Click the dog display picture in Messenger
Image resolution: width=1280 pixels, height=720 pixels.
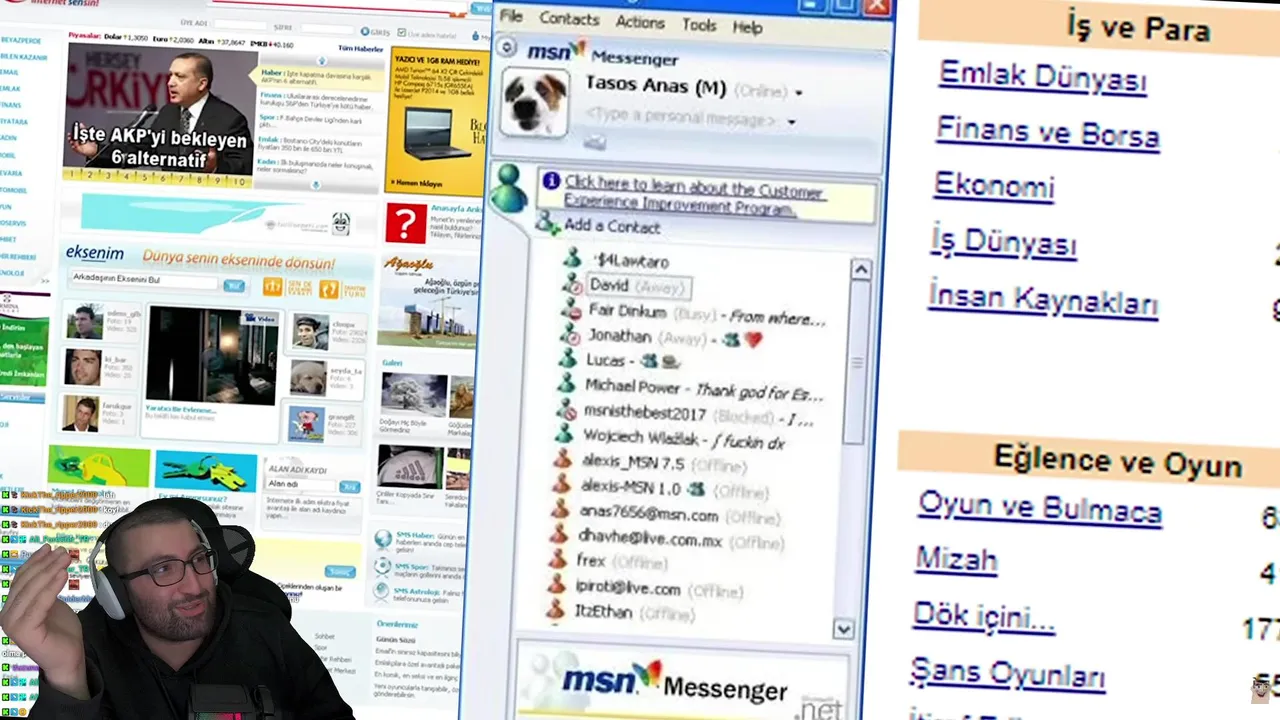[x=534, y=101]
